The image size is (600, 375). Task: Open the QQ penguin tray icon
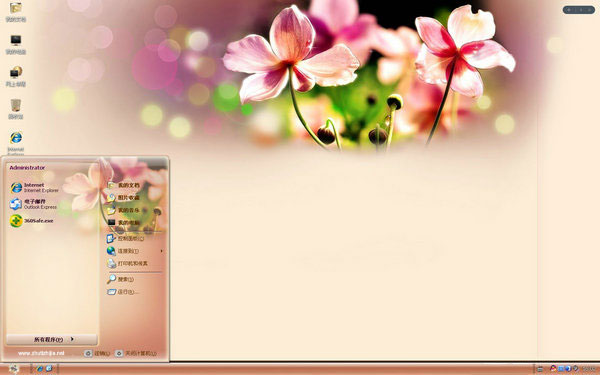pos(553,368)
